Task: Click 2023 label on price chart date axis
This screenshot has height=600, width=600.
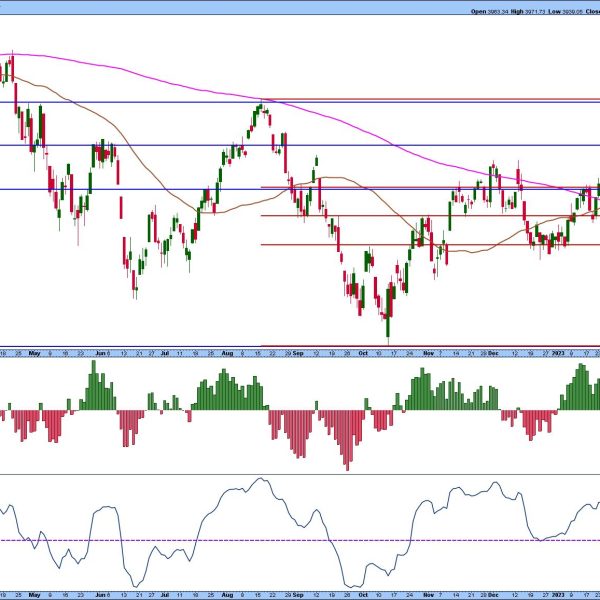Action: (557, 352)
